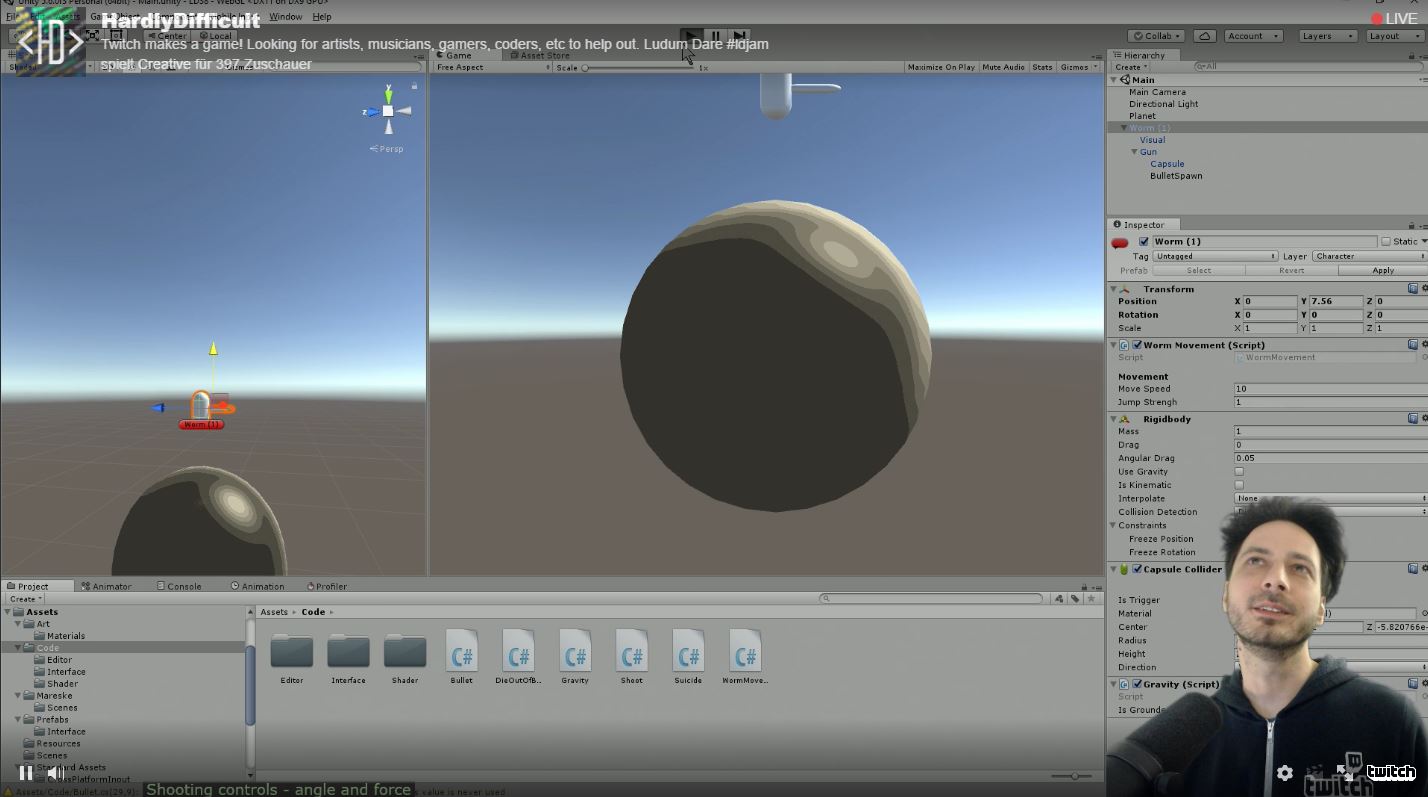Collapse the Art folder in Project tree

(x=18, y=624)
